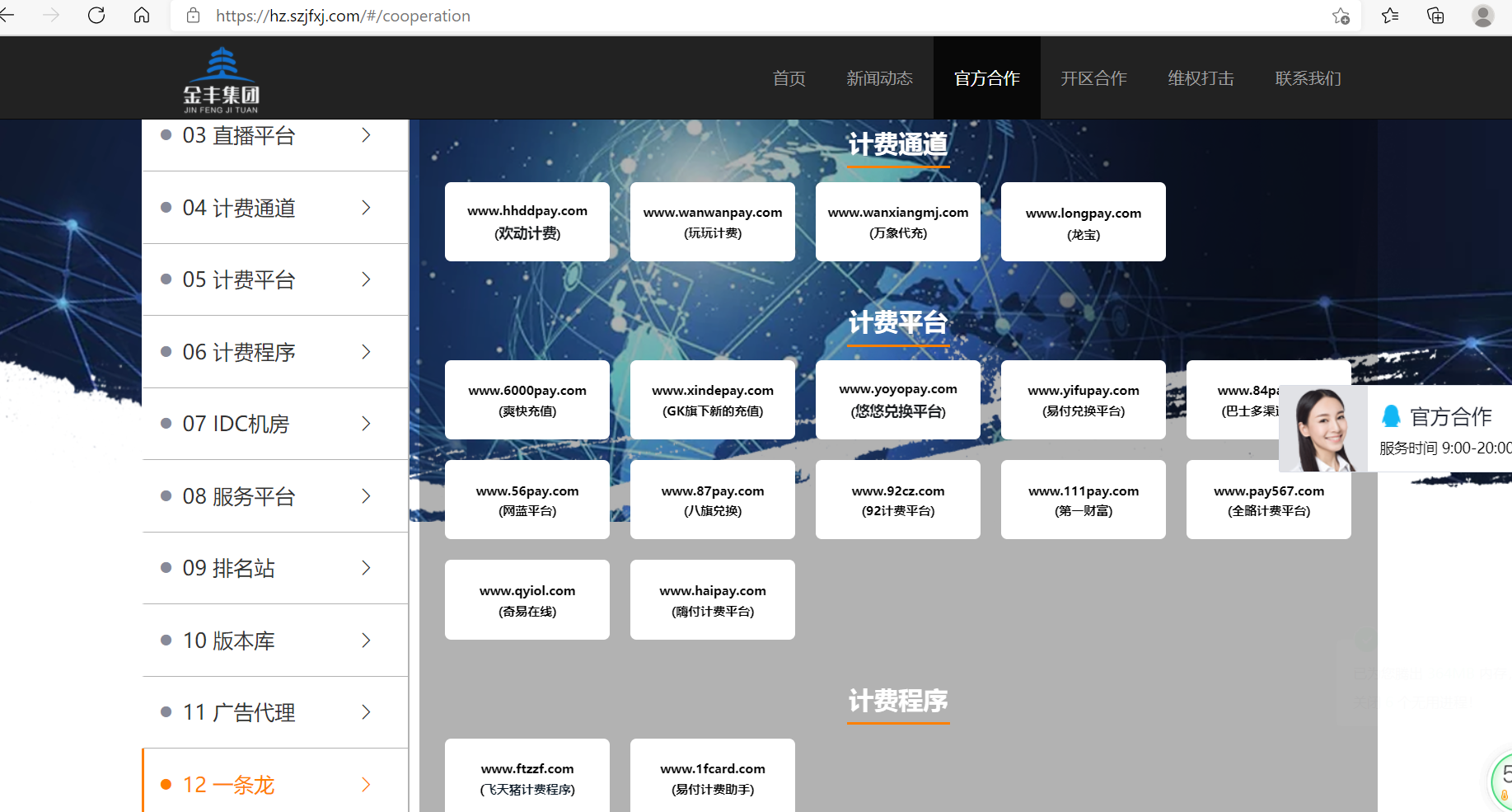Expand the 10 版本库 chevron
Image resolution: width=1512 pixels, height=812 pixels.
366,641
